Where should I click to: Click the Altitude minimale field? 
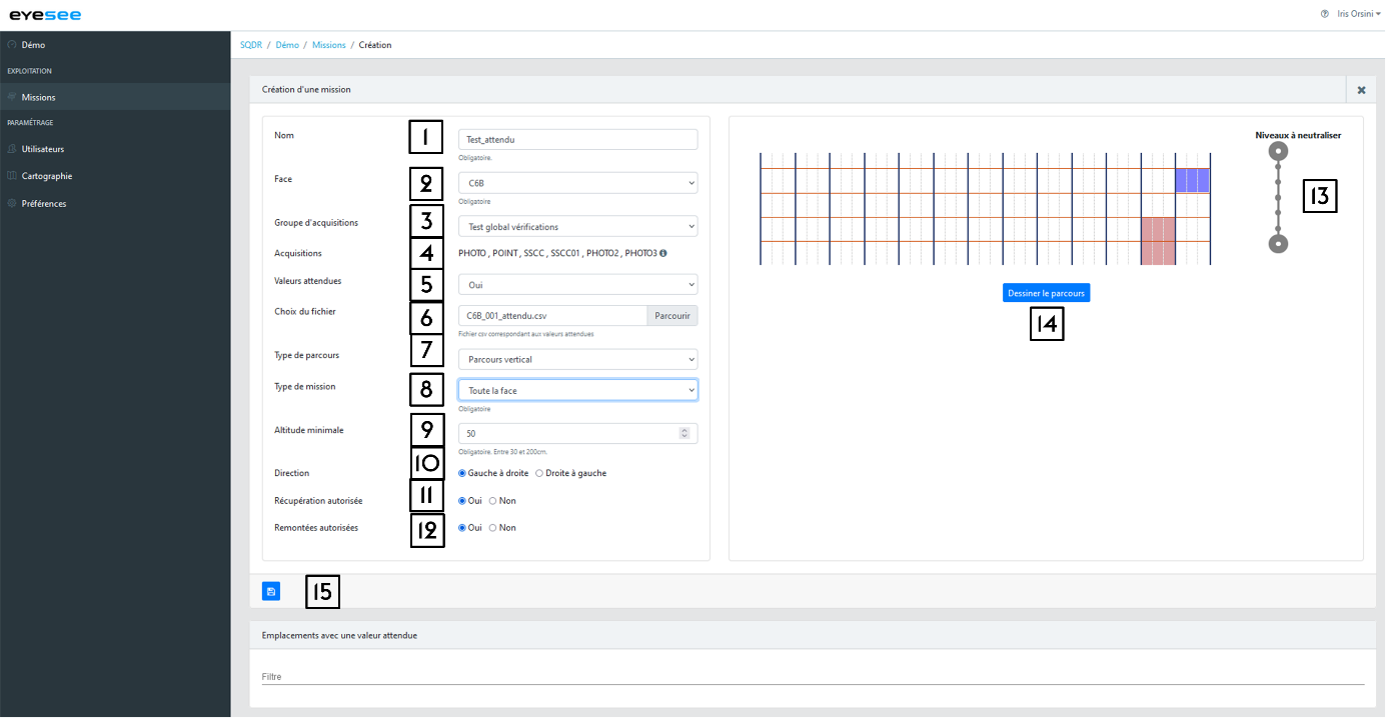[x=577, y=433]
